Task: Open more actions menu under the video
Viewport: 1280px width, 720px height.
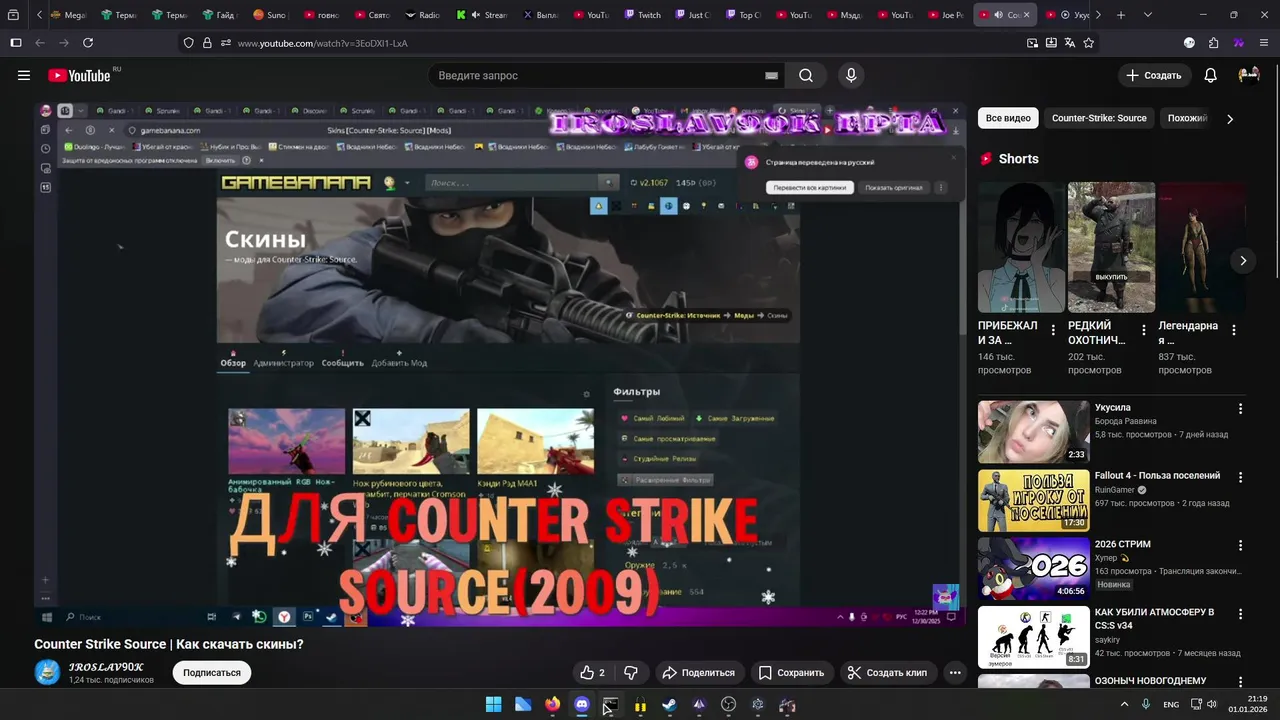Action: (x=955, y=673)
